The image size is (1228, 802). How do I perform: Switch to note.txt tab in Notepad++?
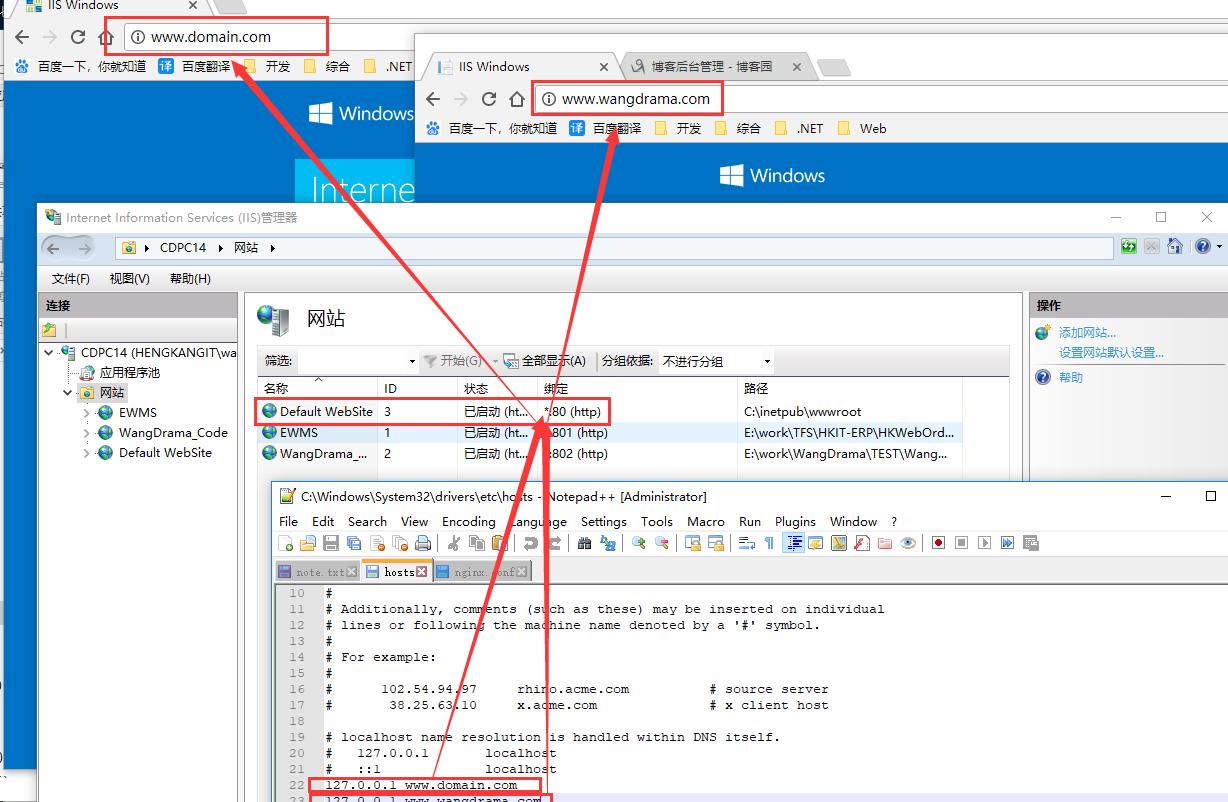click(316, 572)
